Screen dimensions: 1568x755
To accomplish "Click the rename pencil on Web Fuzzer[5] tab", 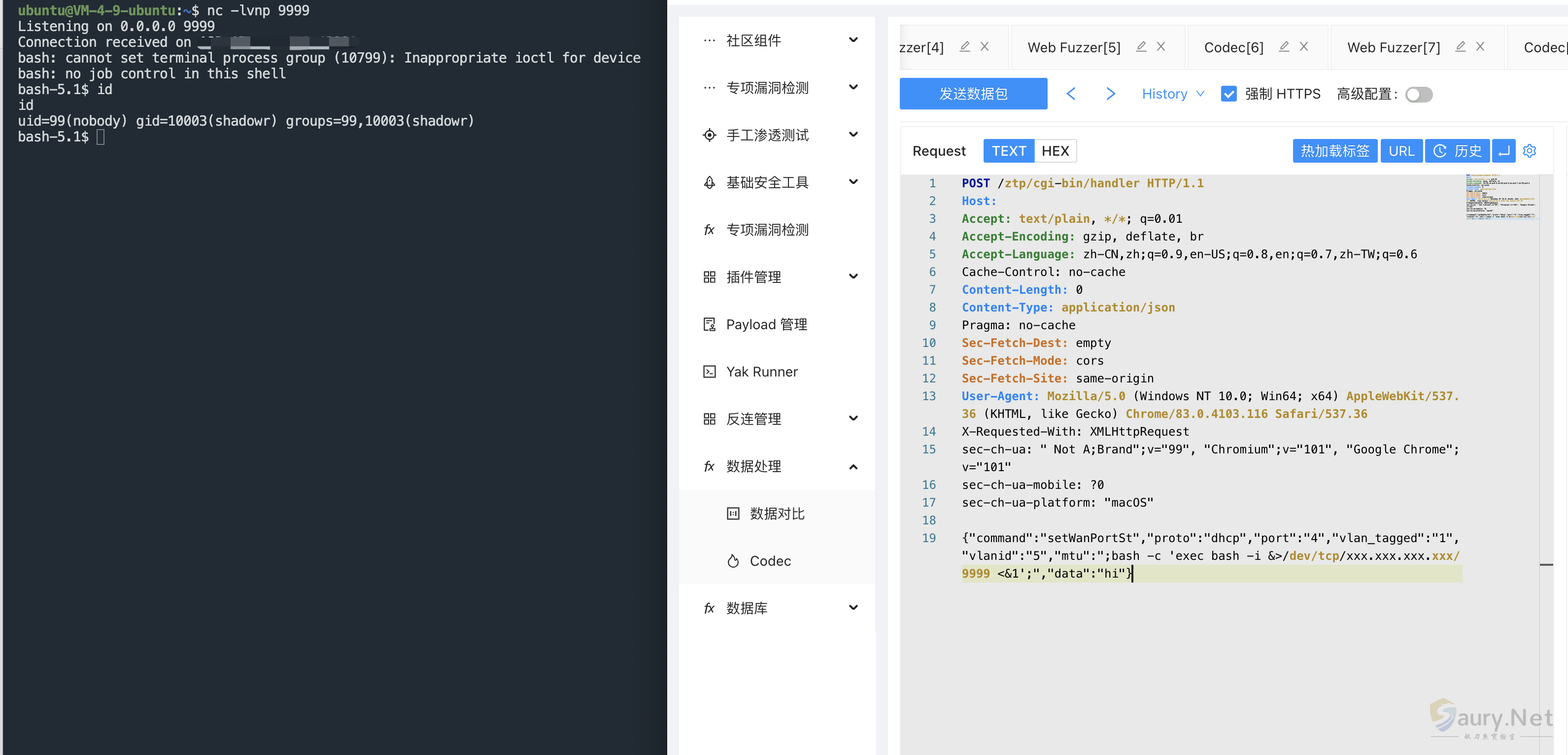I will (x=1141, y=47).
